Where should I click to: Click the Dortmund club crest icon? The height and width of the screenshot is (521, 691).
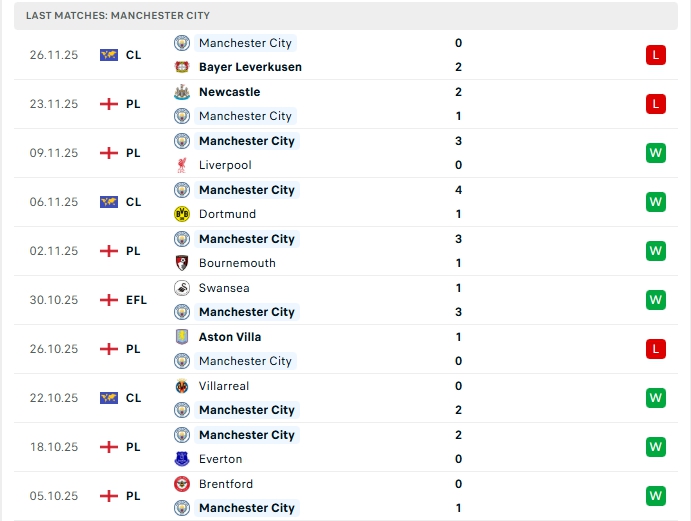coord(182,214)
